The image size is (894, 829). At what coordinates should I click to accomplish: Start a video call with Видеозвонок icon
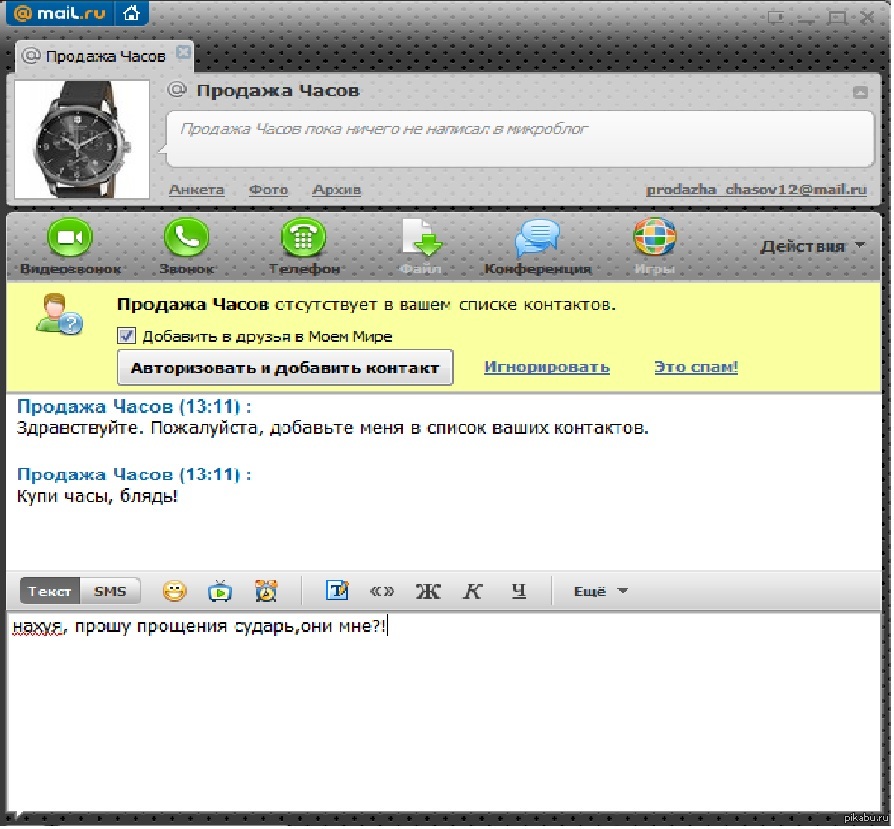click(69, 239)
